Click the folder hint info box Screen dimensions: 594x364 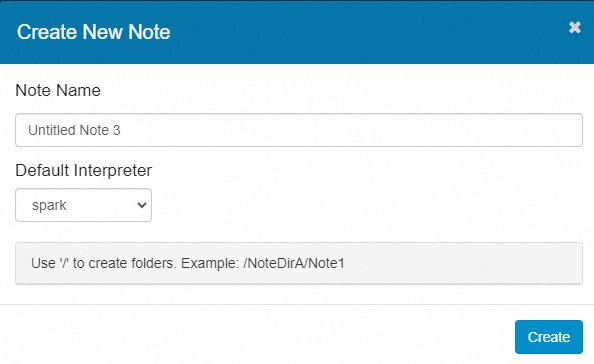[x=299, y=263]
